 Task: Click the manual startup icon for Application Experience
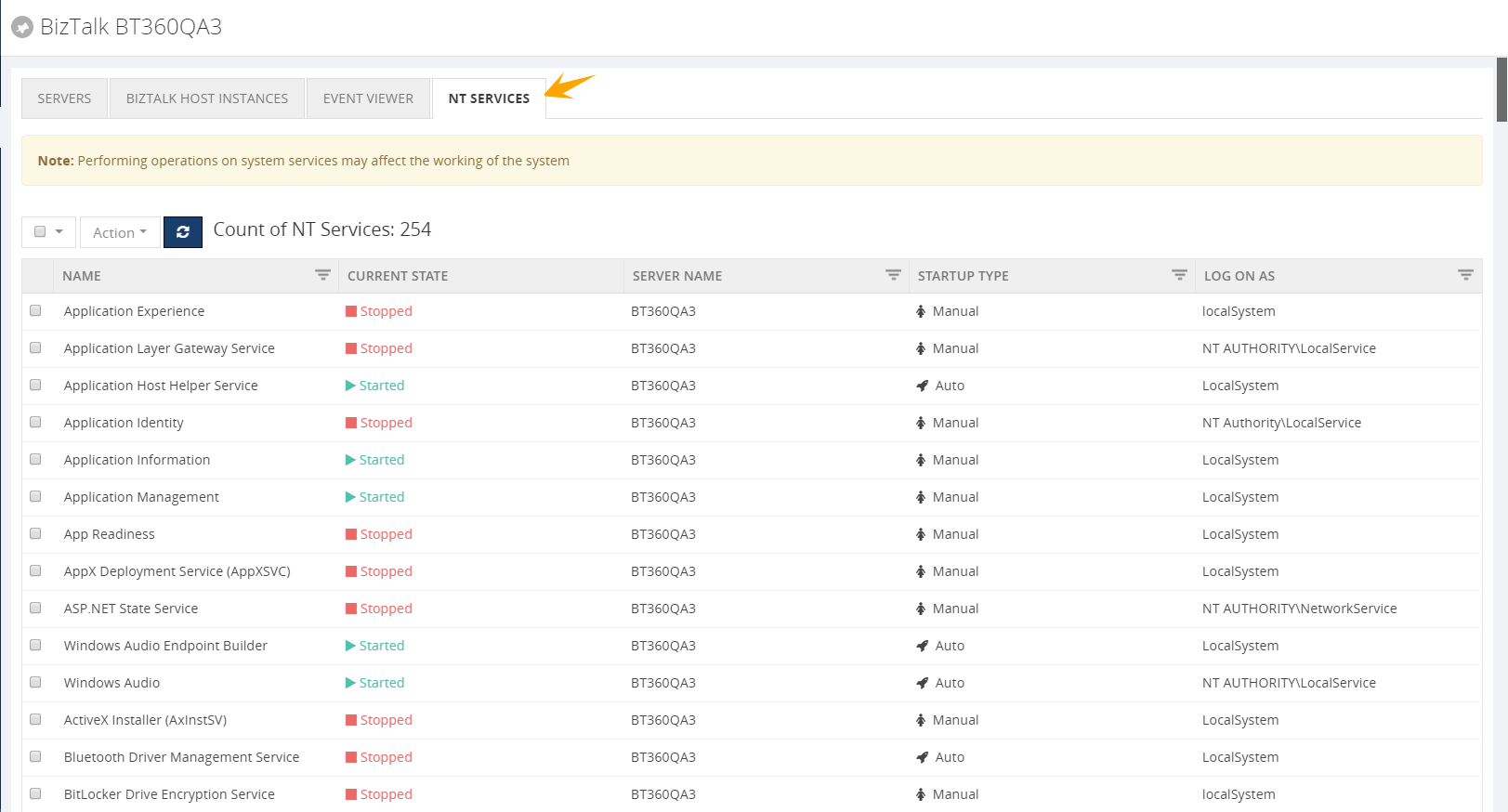tap(921, 311)
